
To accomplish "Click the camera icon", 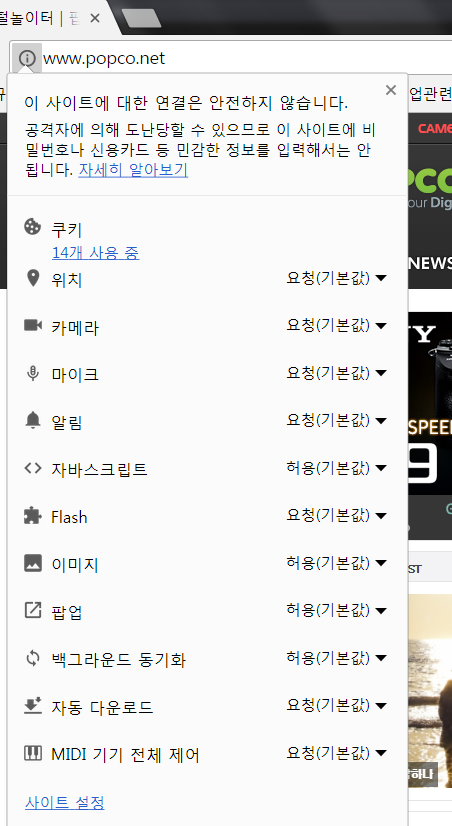I will (x=33, y=325).
